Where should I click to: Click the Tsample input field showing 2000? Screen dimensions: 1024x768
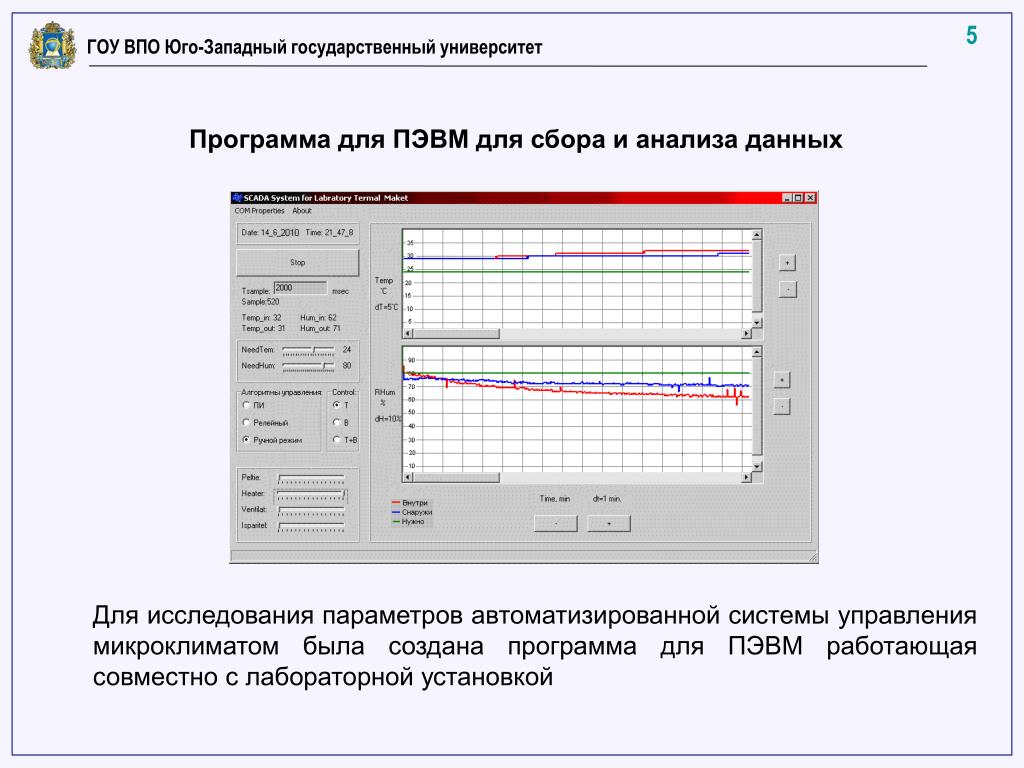click(300, 288)
